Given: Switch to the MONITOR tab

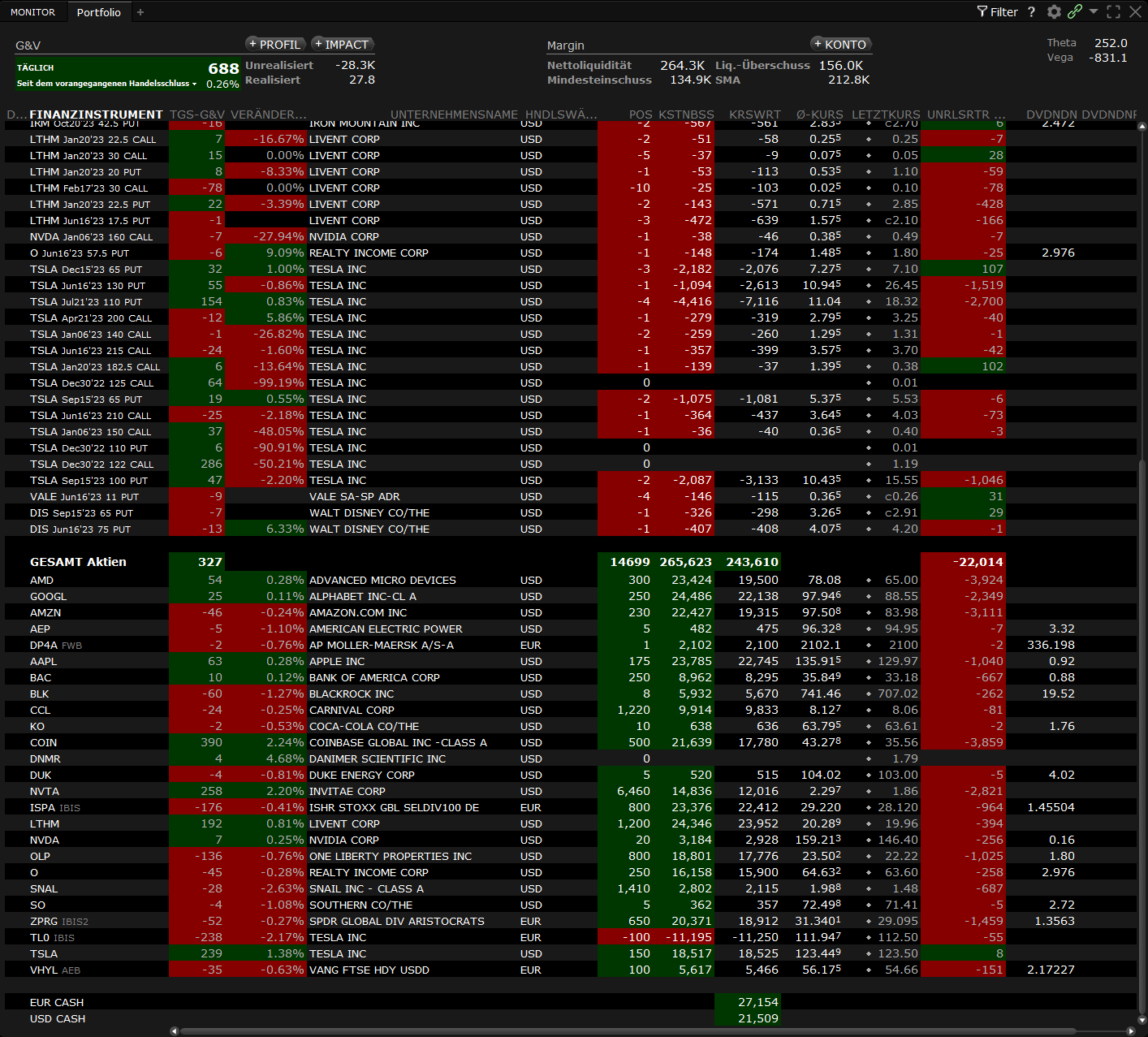Looking at the screenshot, I should (x=33, y=12).
